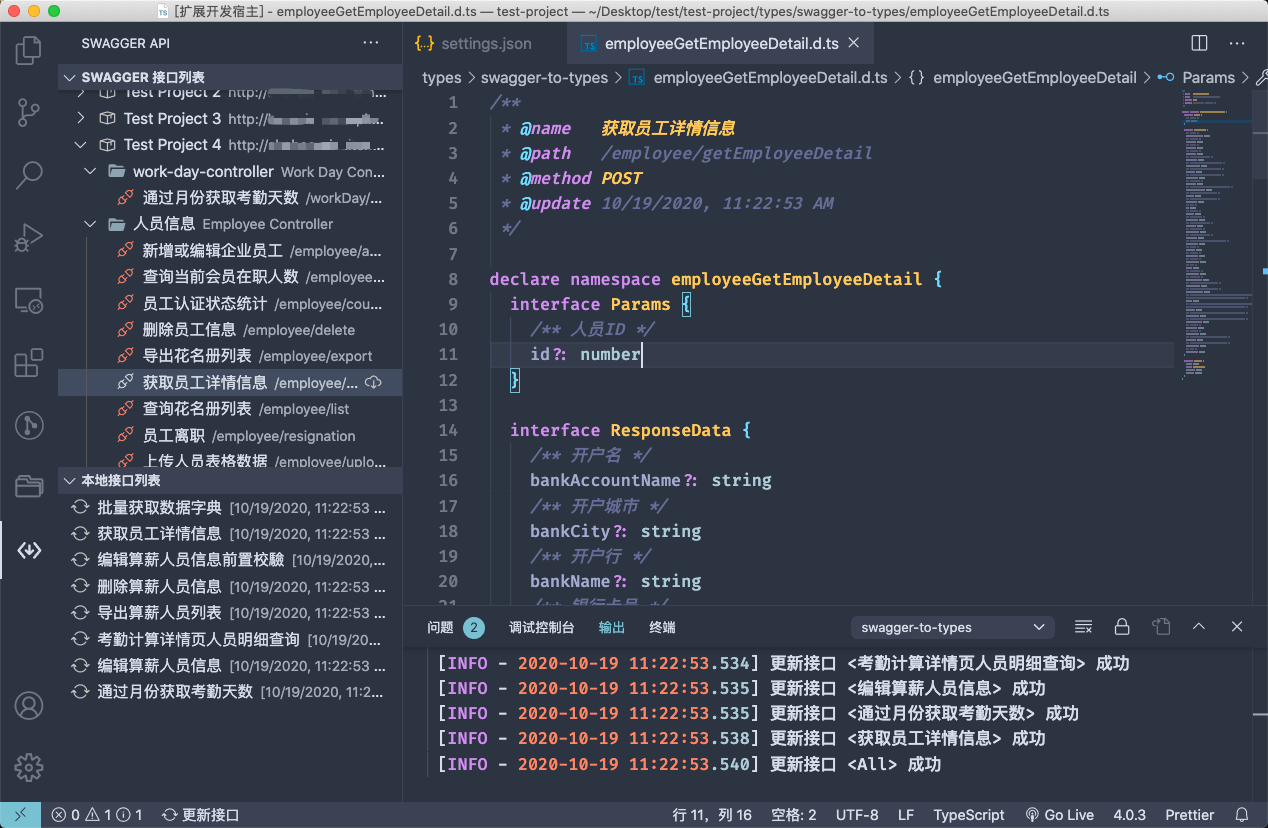Select 批量获取数据字典 in the local list

pyautogui.click(x=230, y=507)
